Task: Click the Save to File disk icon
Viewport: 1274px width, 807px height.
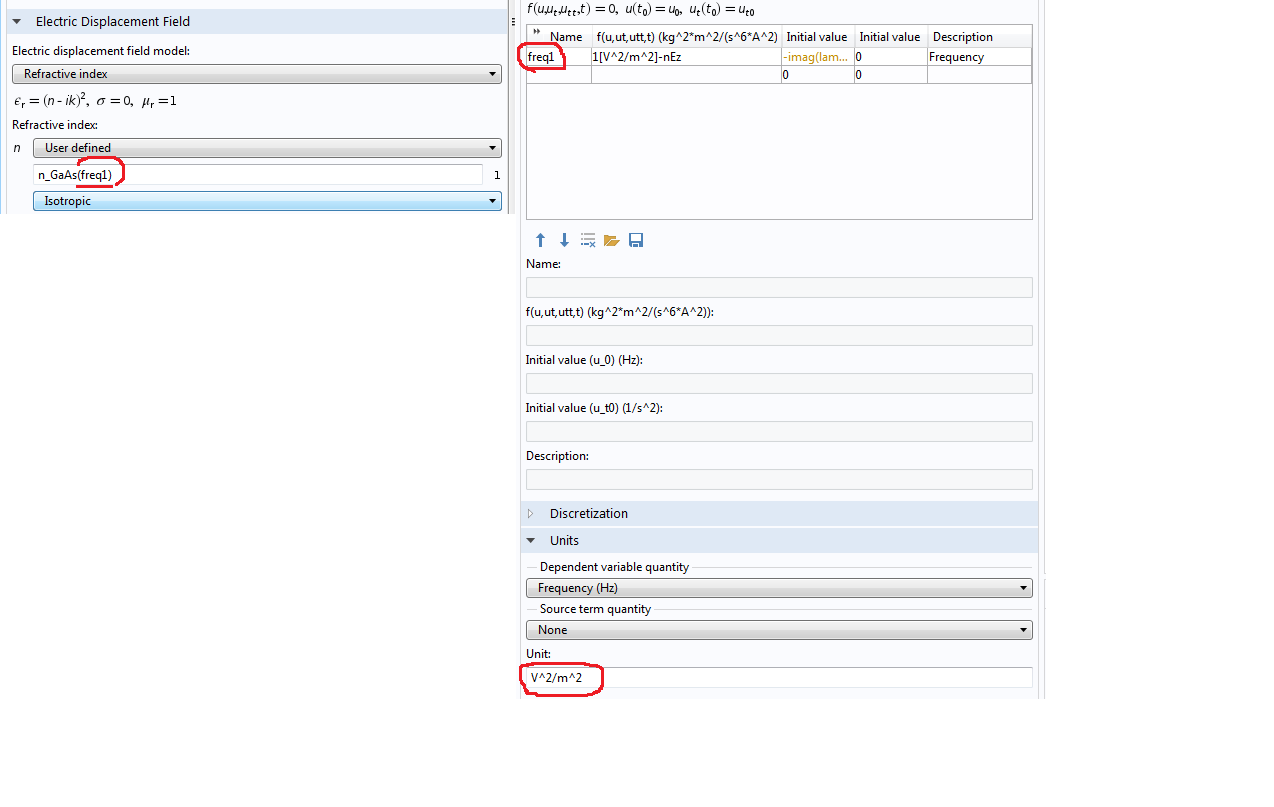Action: tap(636, 240)
